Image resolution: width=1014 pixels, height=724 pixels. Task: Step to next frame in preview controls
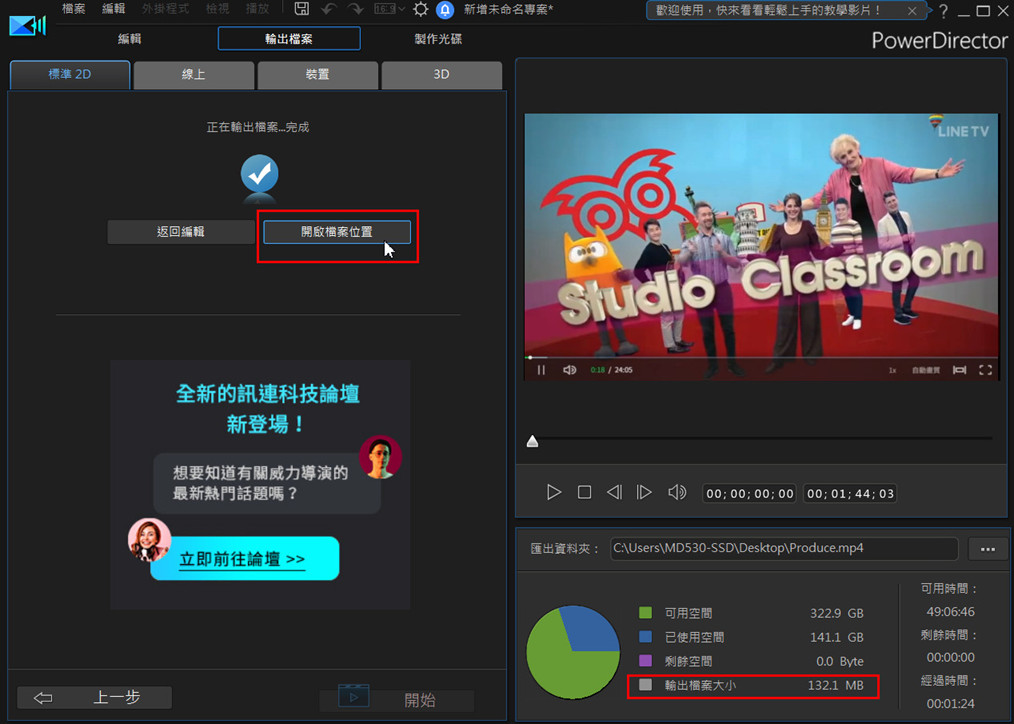coord(645,492)
